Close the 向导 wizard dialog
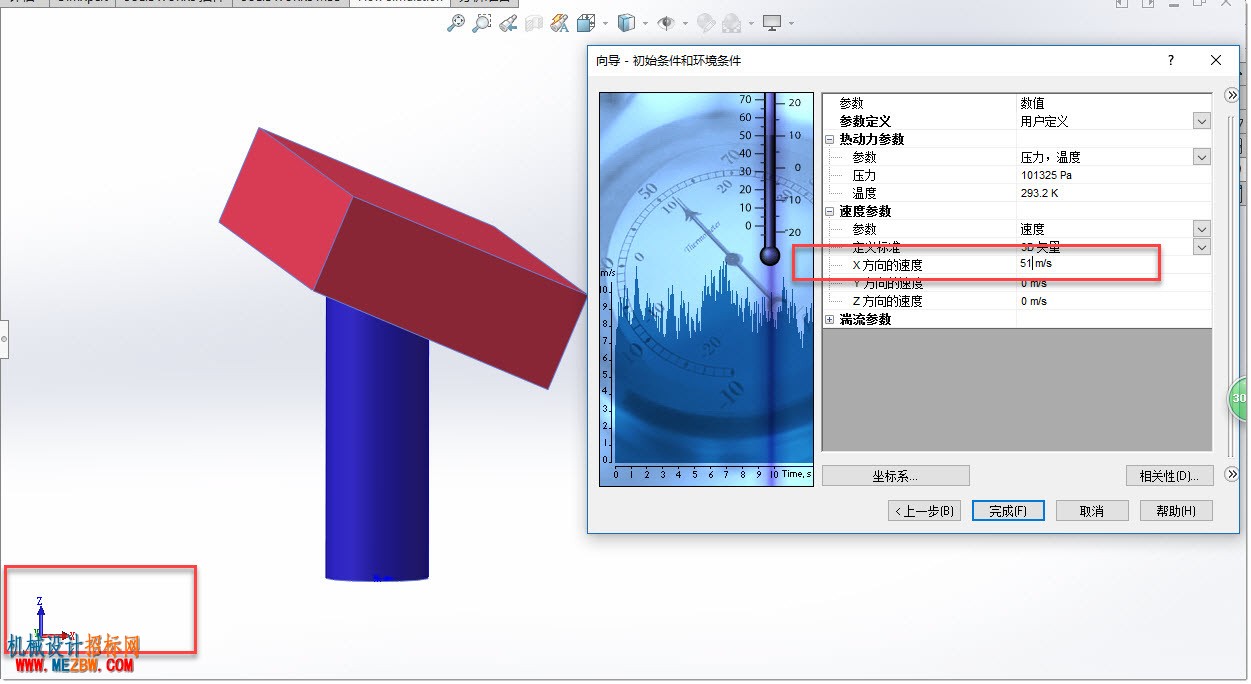The width and height of the screenshot is (1251, 684). (1216, 60)
